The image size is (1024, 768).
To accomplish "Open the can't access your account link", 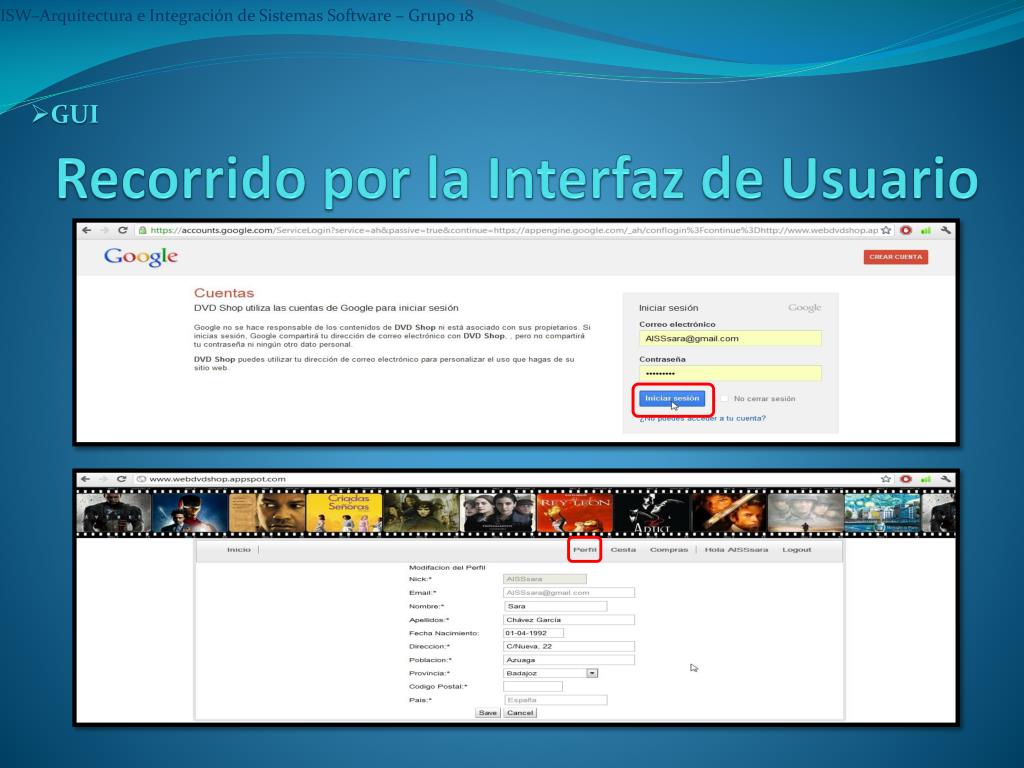I will pos(703,418).
